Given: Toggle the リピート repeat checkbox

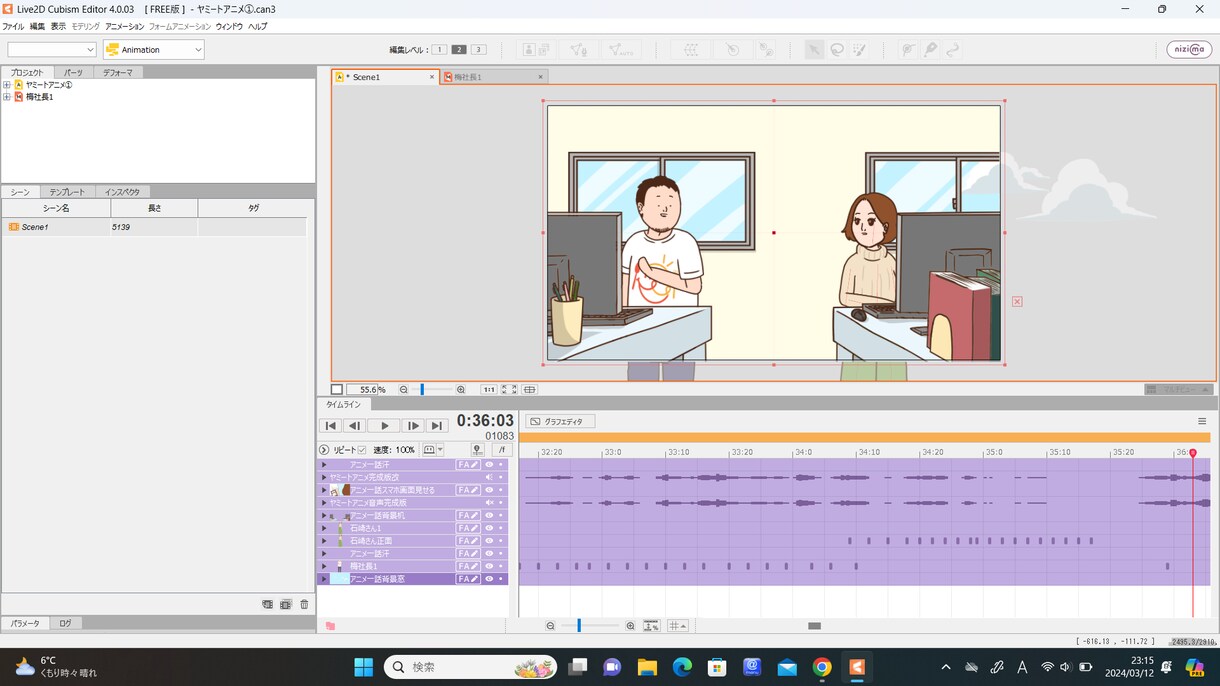Looking at the screenshot, I should (362, 450).
